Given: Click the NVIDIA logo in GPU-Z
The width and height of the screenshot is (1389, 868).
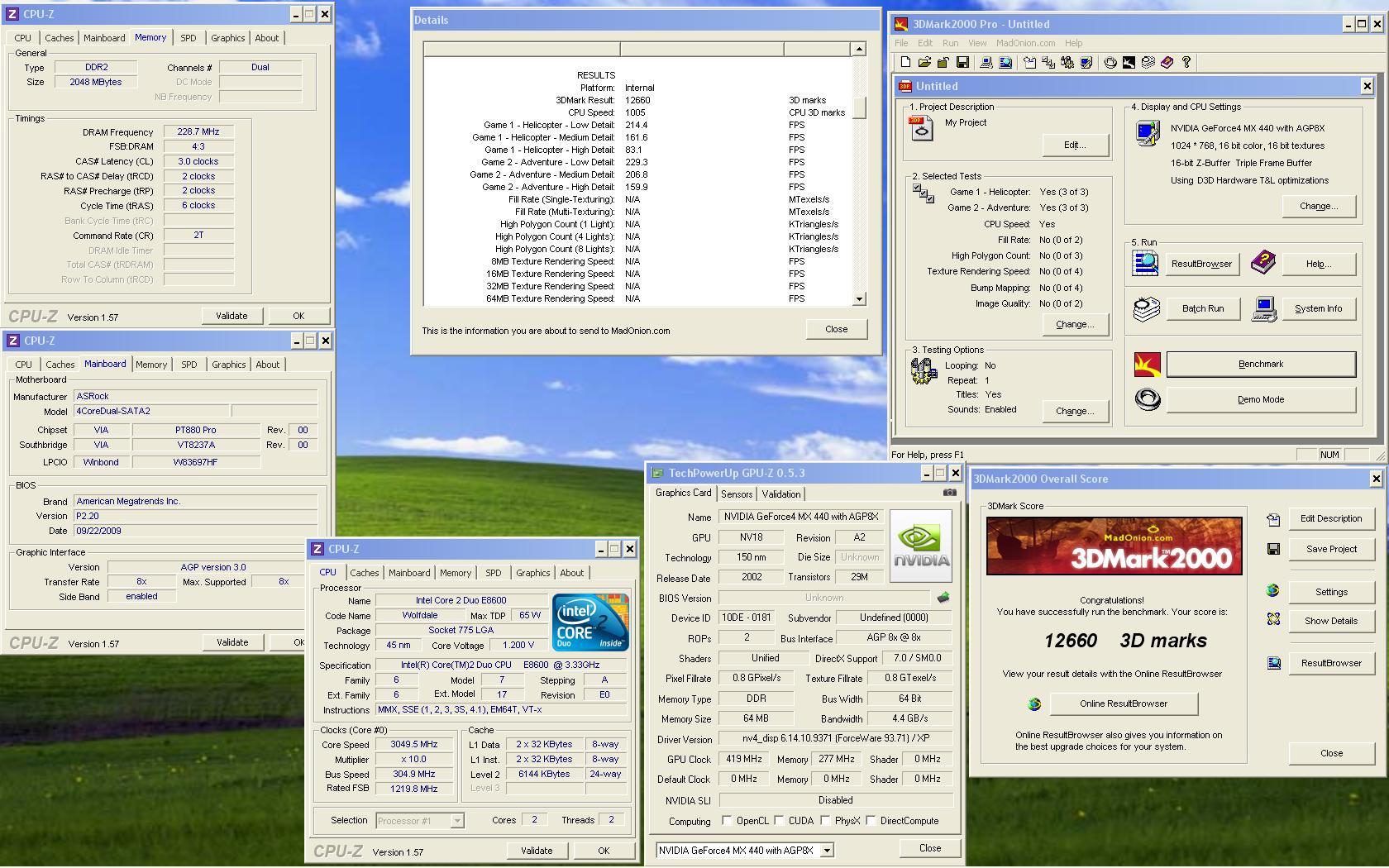Looking at the screenshot, I should (921, 546).
